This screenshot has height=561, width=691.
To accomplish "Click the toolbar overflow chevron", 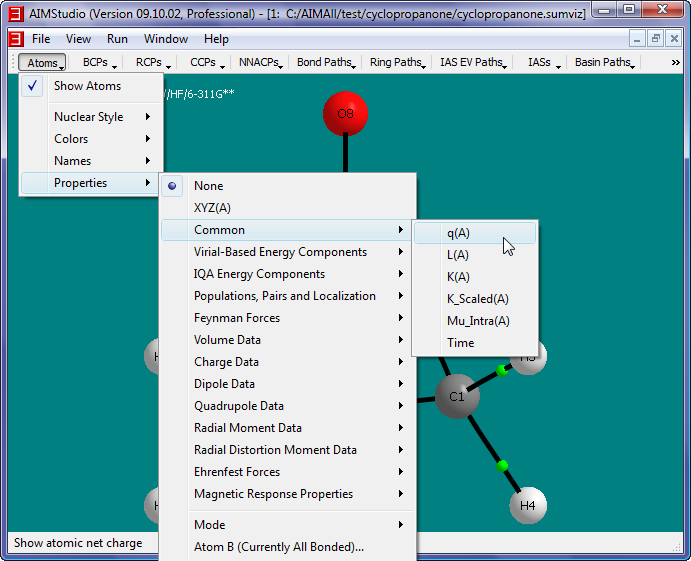I will (675, 62).
